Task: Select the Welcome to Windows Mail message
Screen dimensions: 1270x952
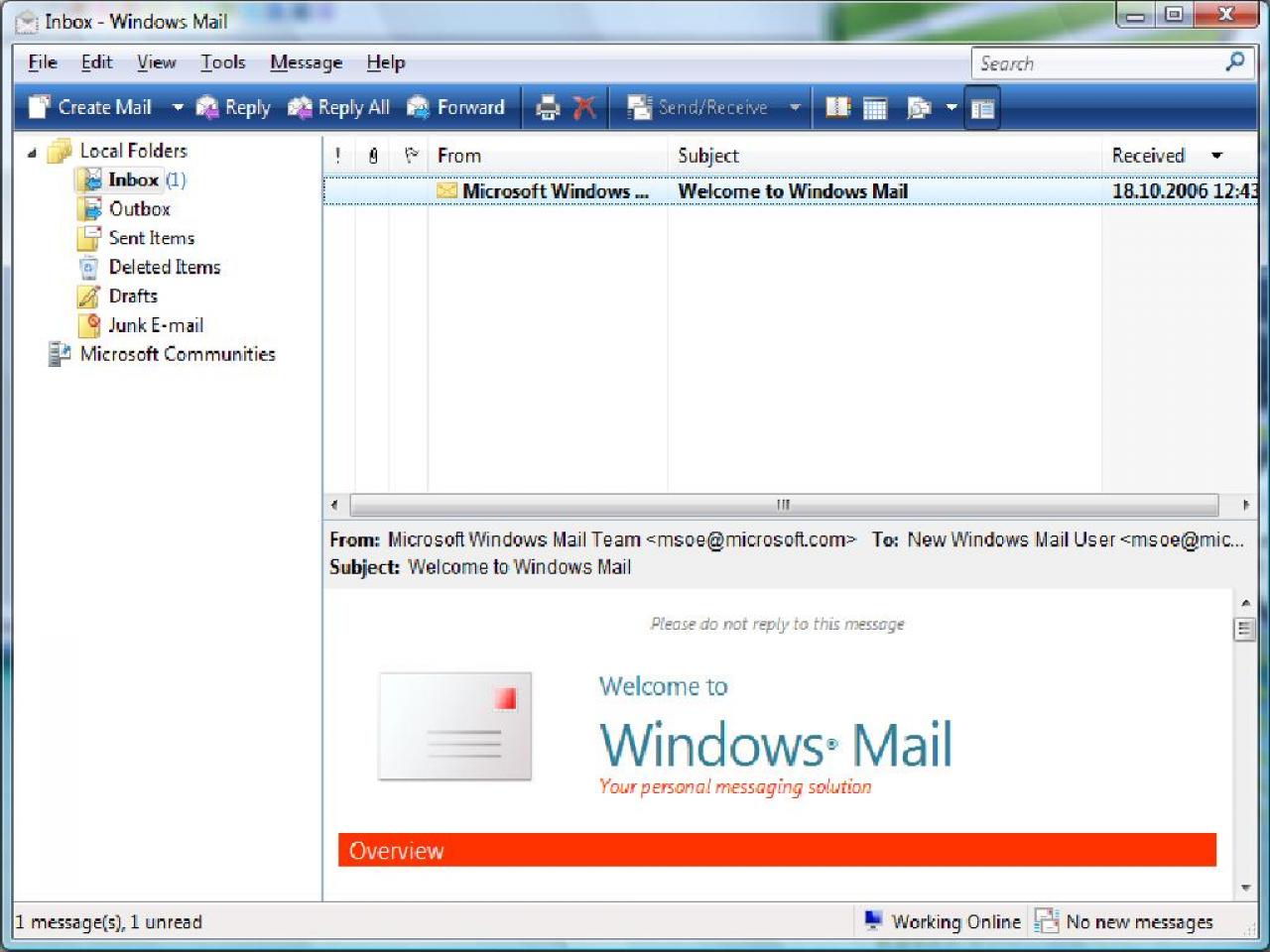Action: click(791, 190)
